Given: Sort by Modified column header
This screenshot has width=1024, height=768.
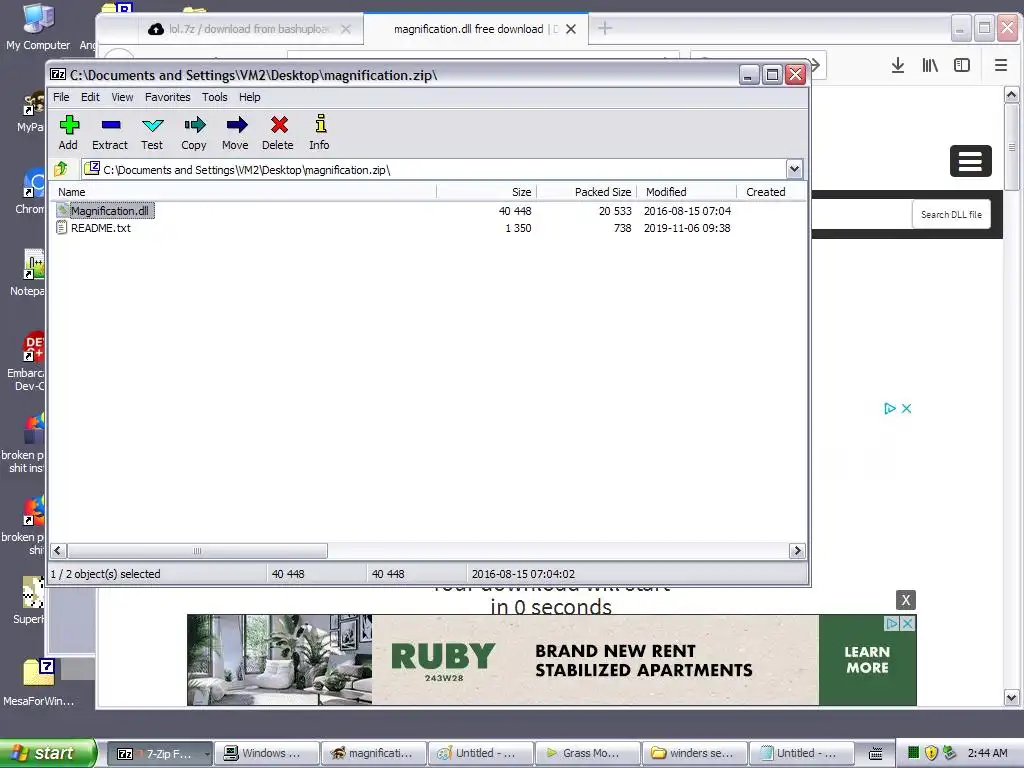Looking at the screenshot, I should tap(686, 192).
